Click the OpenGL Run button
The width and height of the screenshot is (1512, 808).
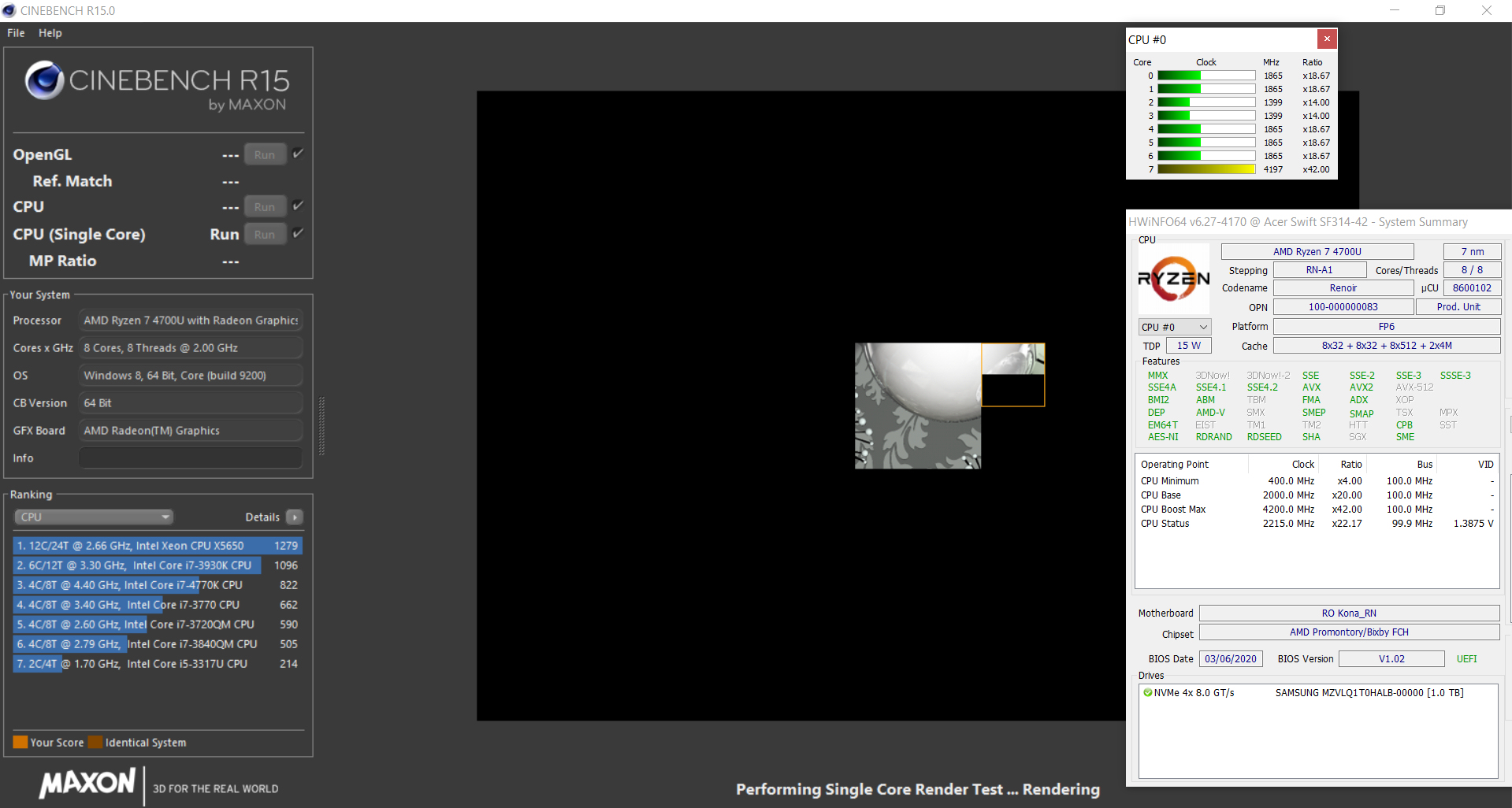coord(265,154)
